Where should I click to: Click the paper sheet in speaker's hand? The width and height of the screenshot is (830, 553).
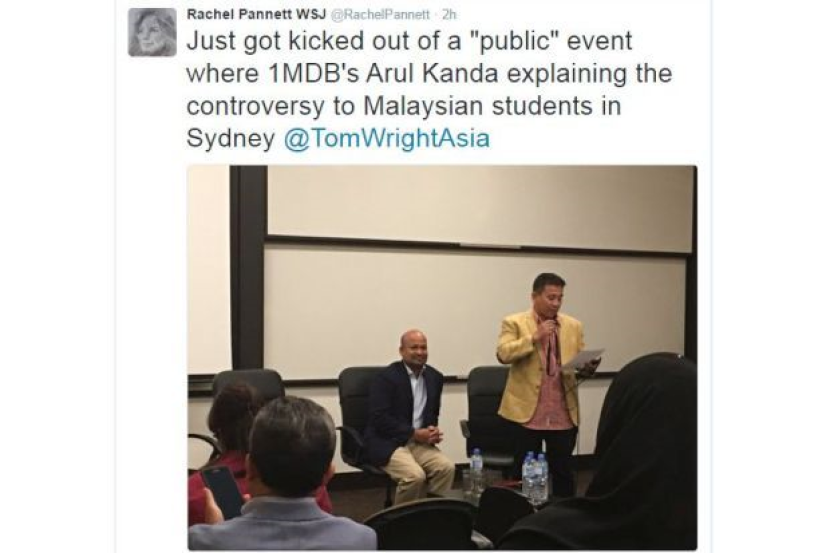[x=583, y=358]
